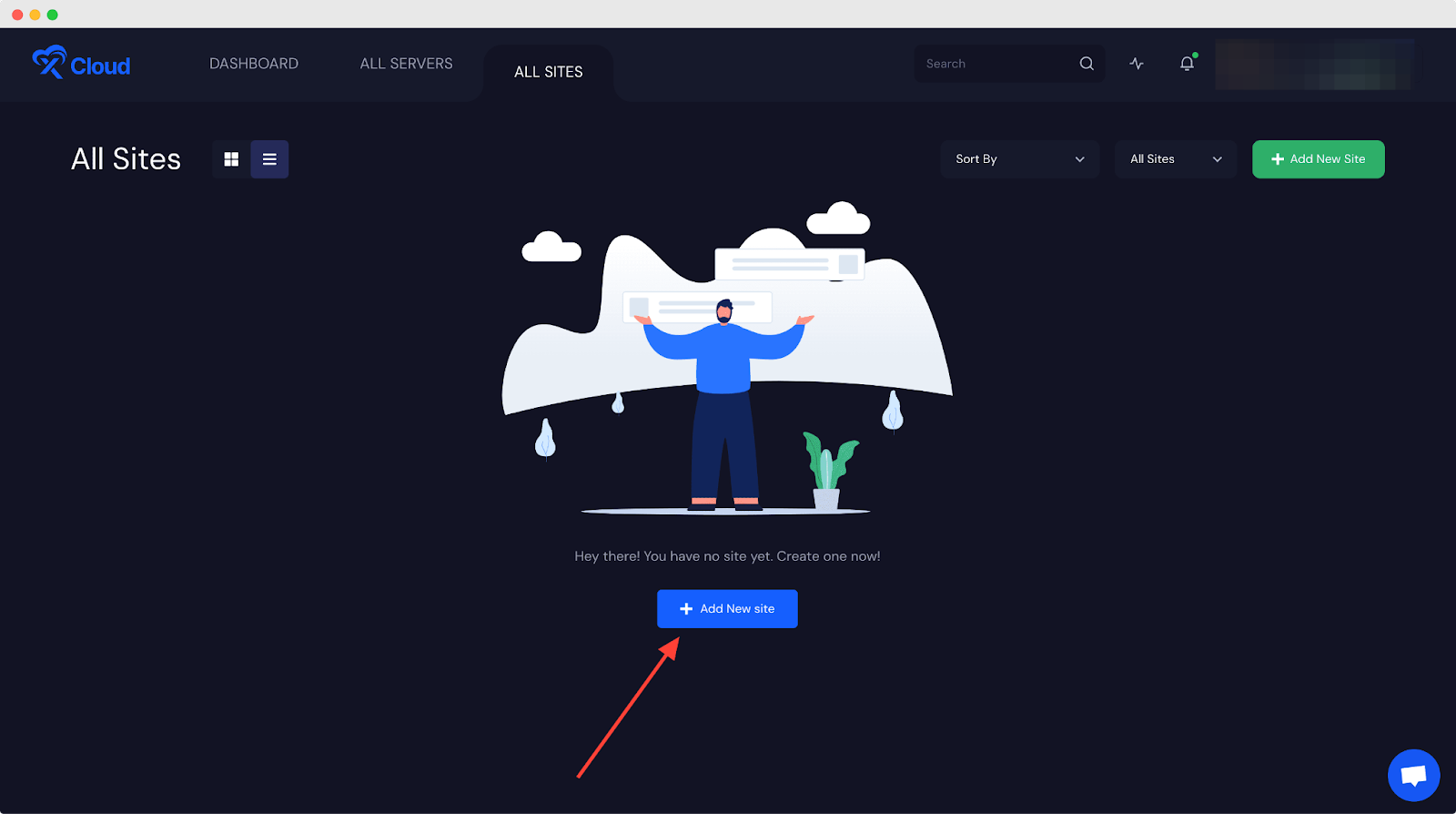Screen dimensions: 1456x814
Task: Open the live chat bubble
Action: [x=1413, y=775]
